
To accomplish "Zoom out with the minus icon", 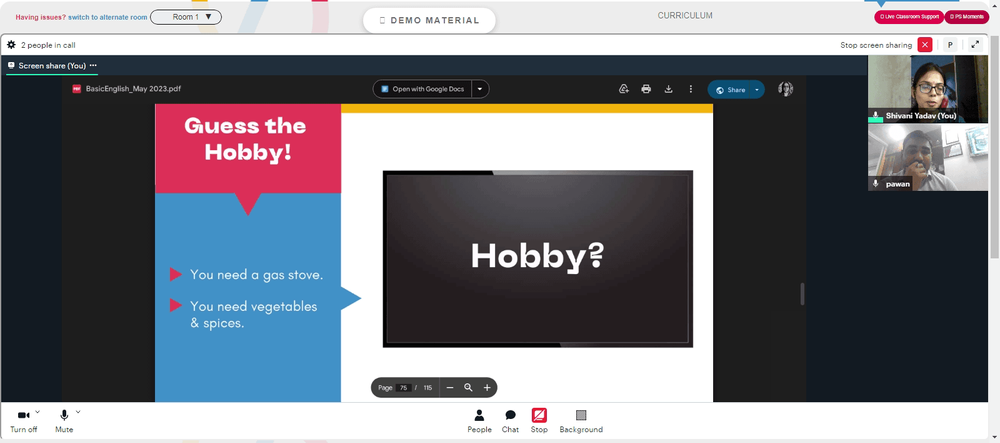I will pyautogui.click(x=450, y=388).
